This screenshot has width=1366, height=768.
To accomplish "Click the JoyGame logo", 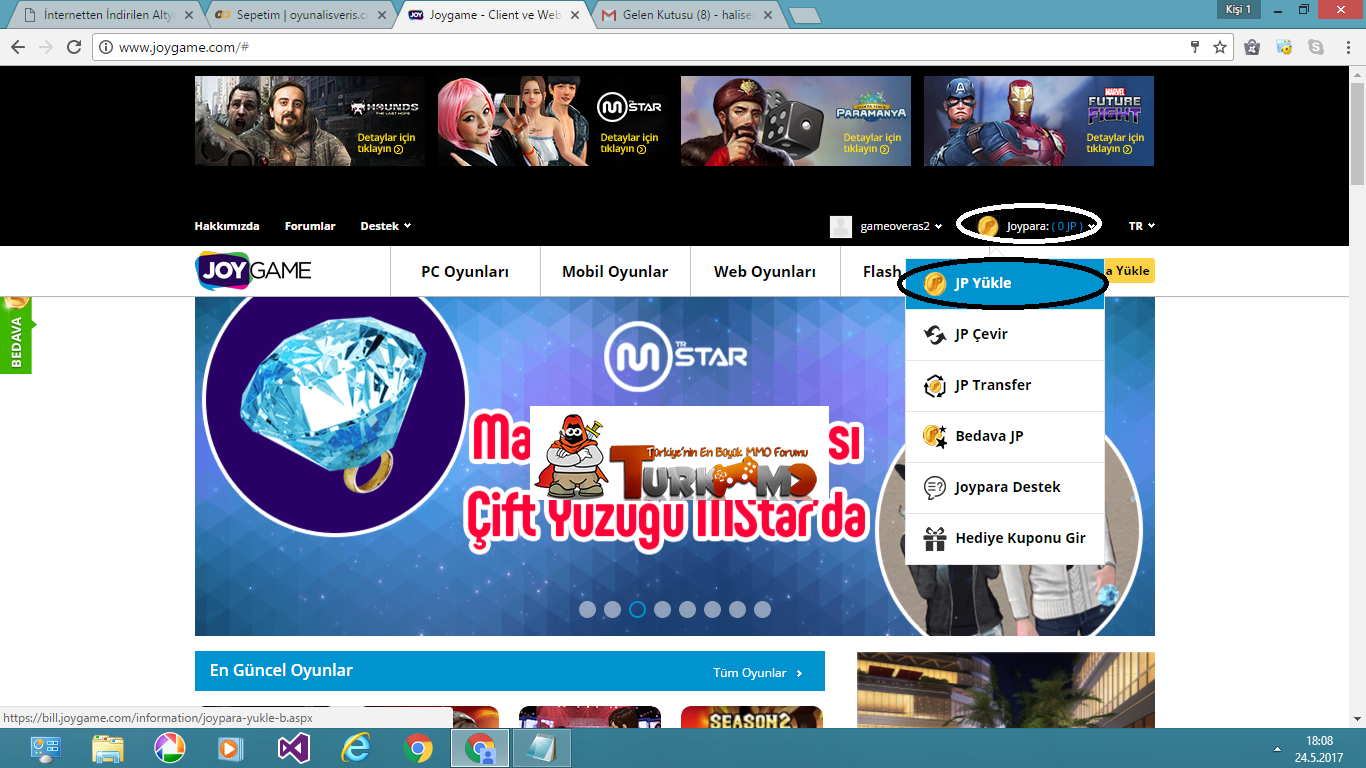I will 254,270.
